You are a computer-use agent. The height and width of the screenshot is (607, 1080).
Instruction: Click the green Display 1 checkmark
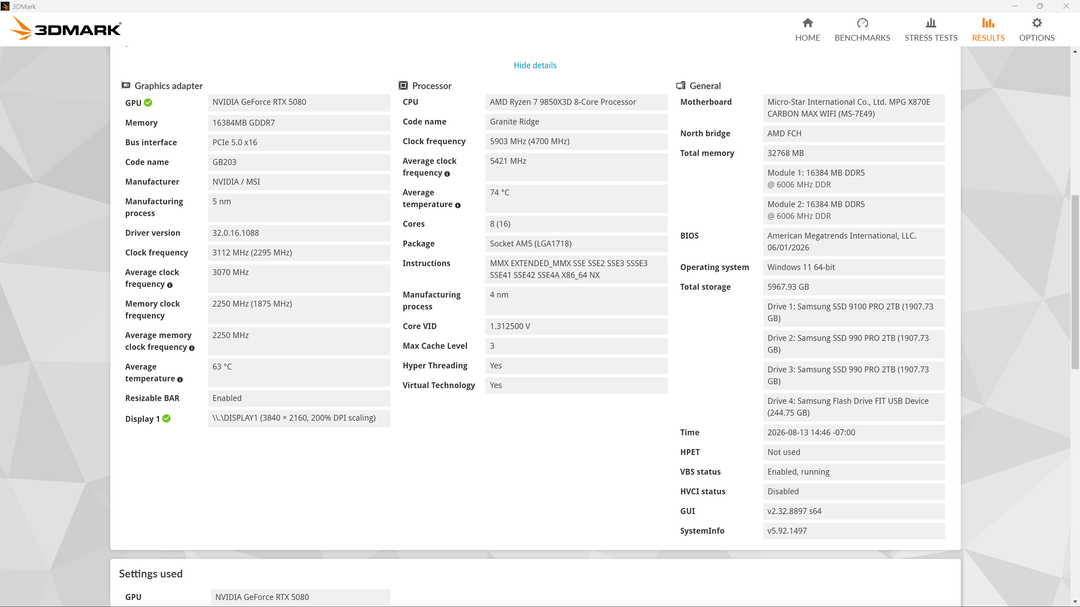pos(167,418)
